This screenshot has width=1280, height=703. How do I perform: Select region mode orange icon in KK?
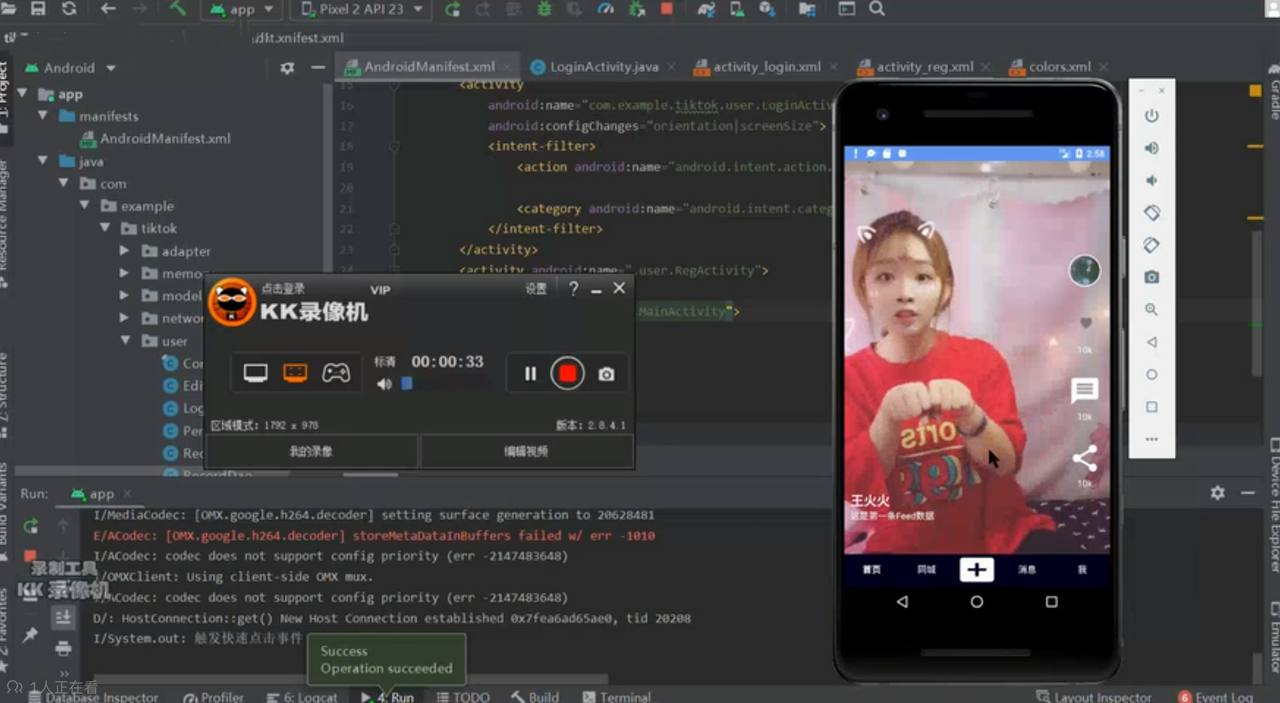295,373
